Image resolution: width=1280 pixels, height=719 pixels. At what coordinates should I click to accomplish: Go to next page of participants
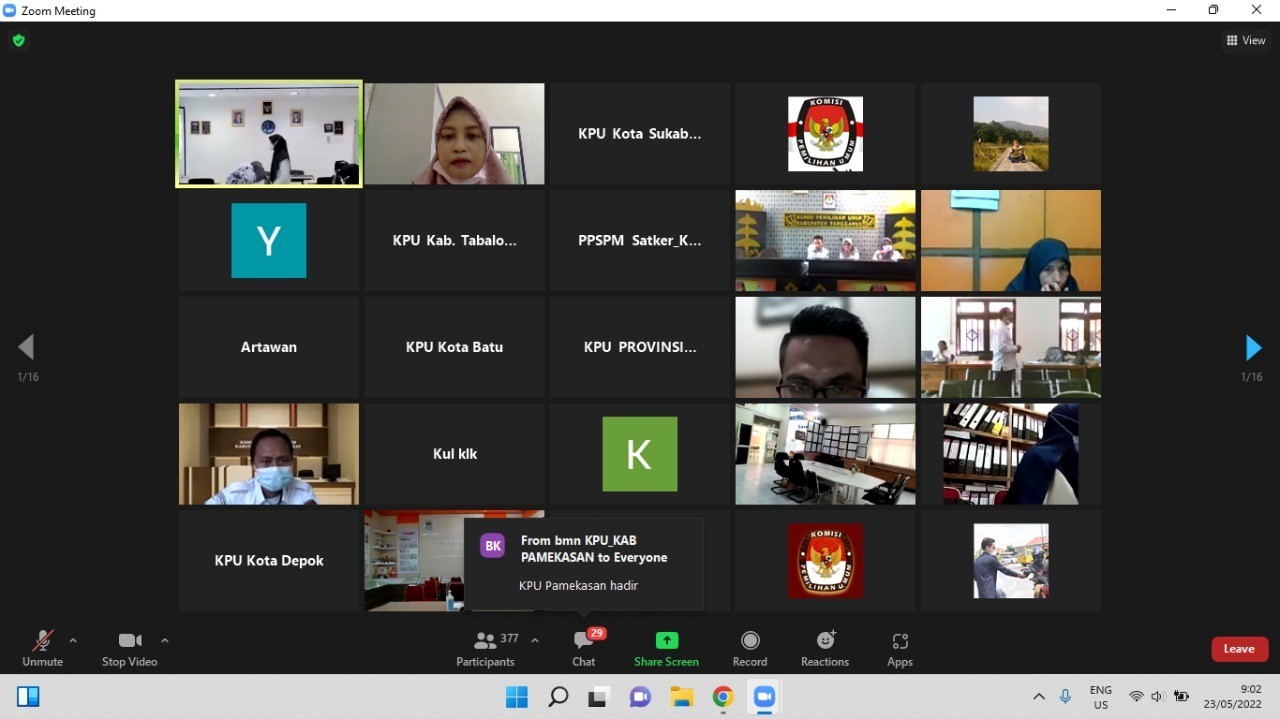(1253, 348)
